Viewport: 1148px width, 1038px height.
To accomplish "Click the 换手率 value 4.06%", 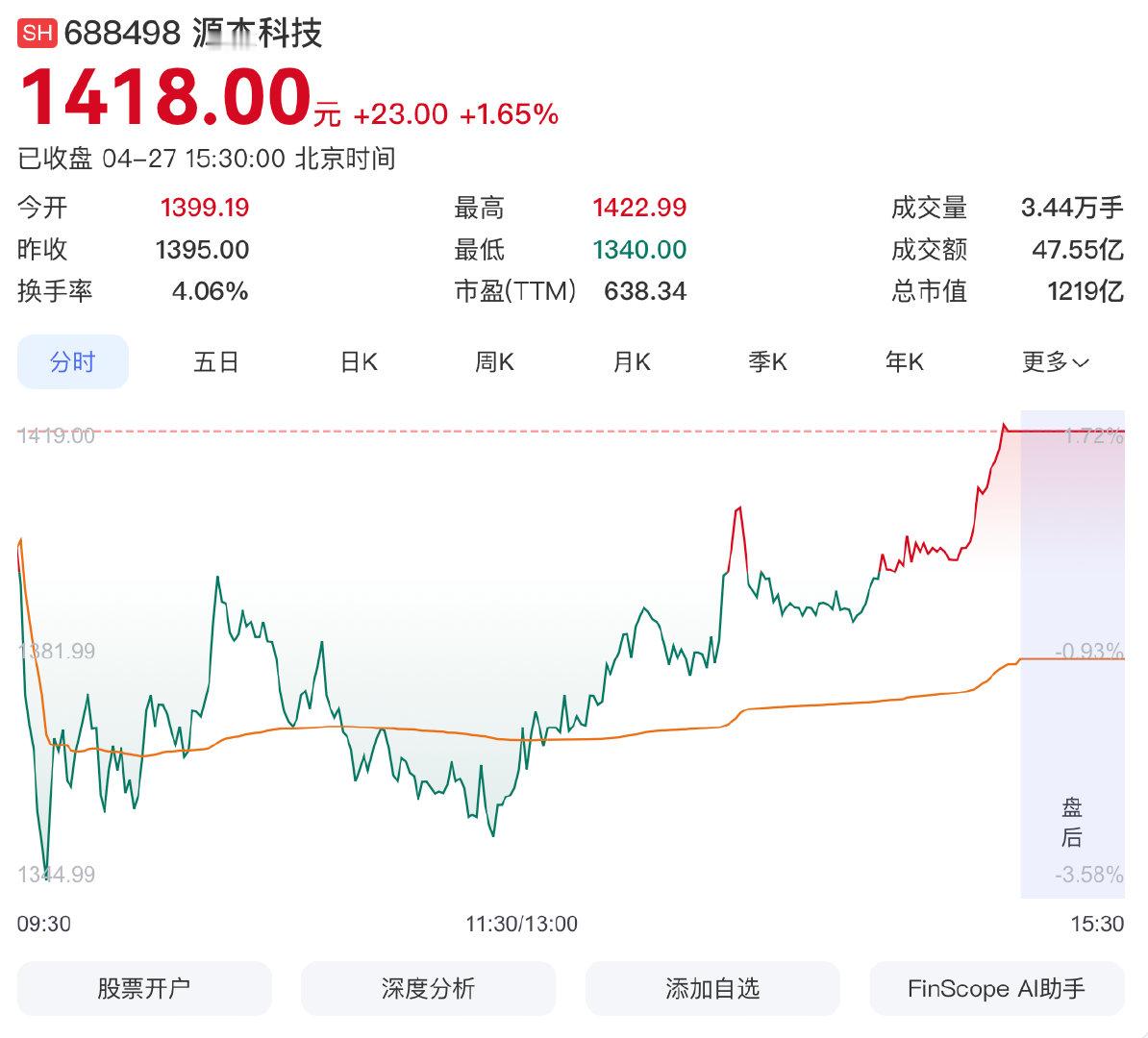I will [211, 291].
